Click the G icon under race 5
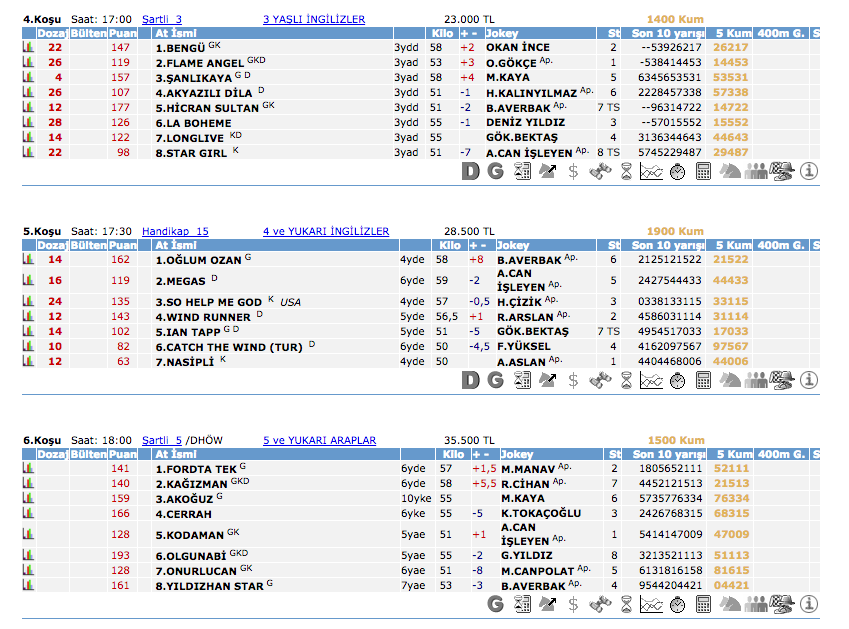Viewport: 849px width, 629px height. [x=495, y=380]
